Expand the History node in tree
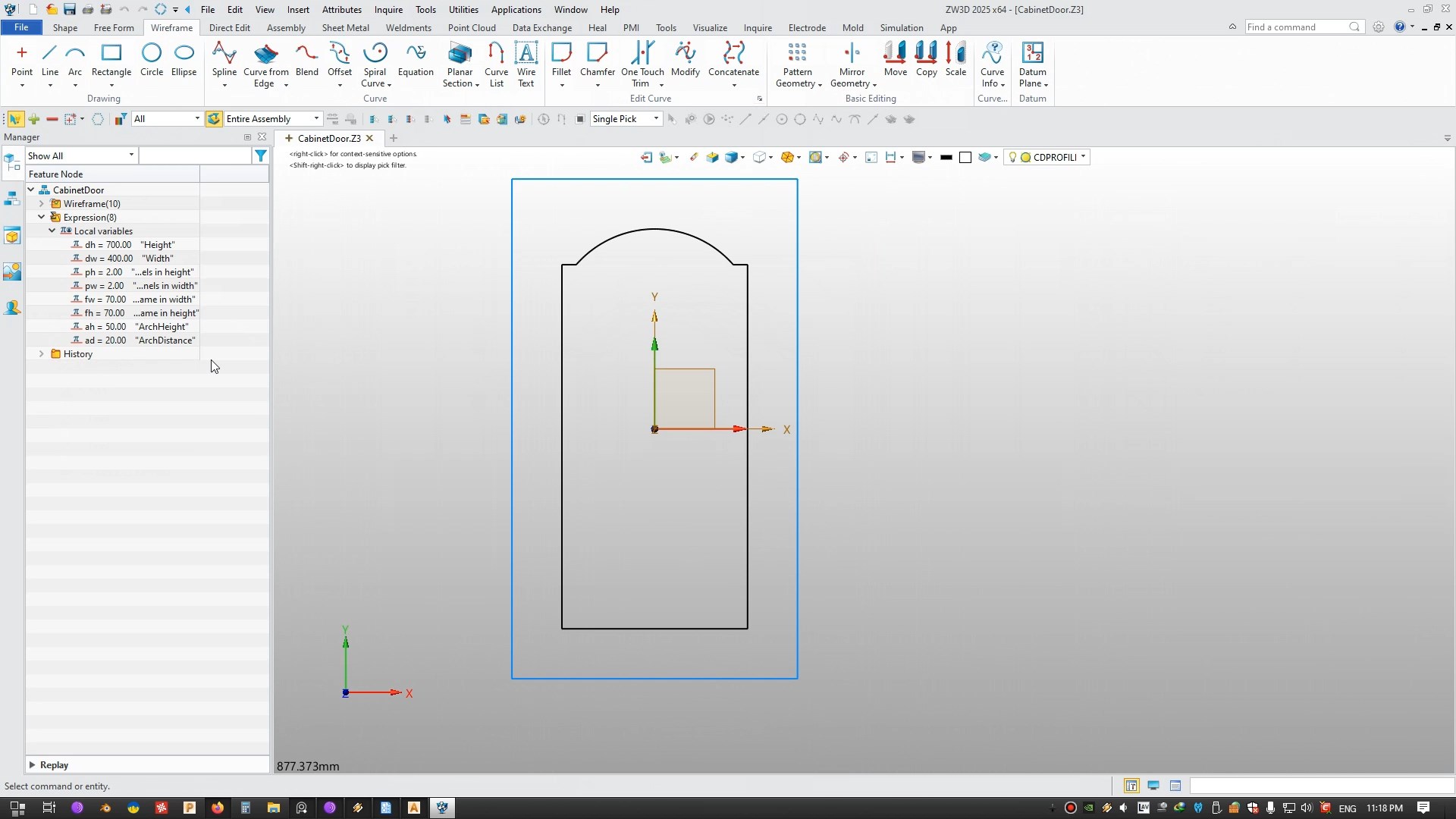This screenshot has width=1456, height=819. click(x=41, y=353)
